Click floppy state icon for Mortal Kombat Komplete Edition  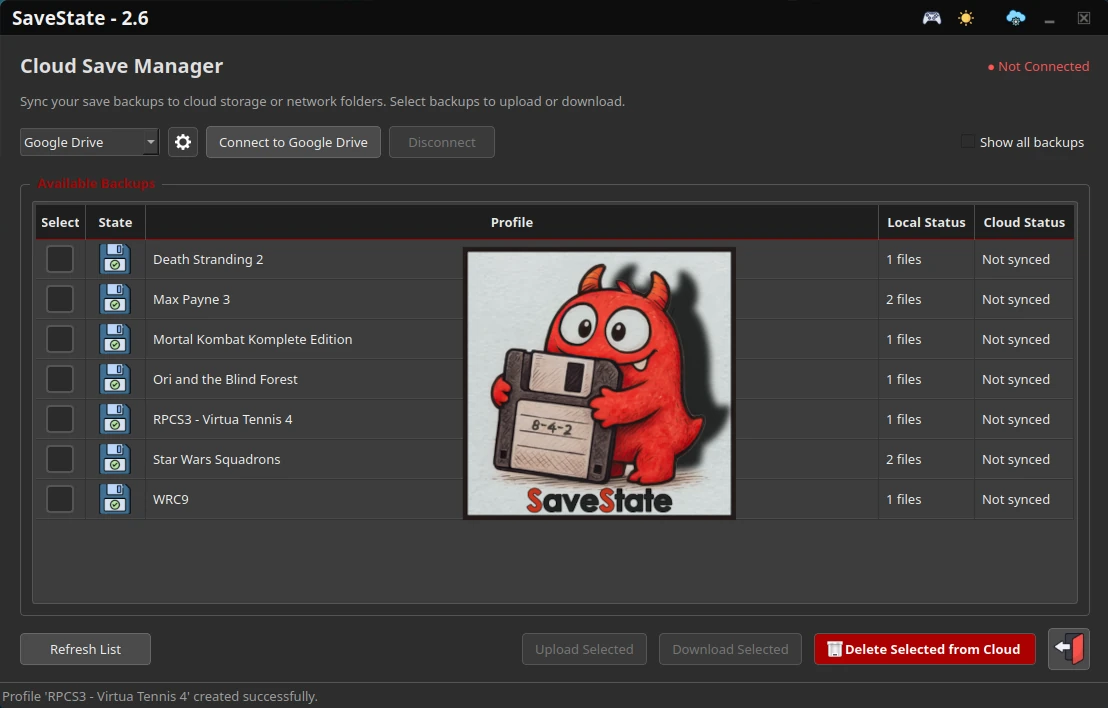114,339
